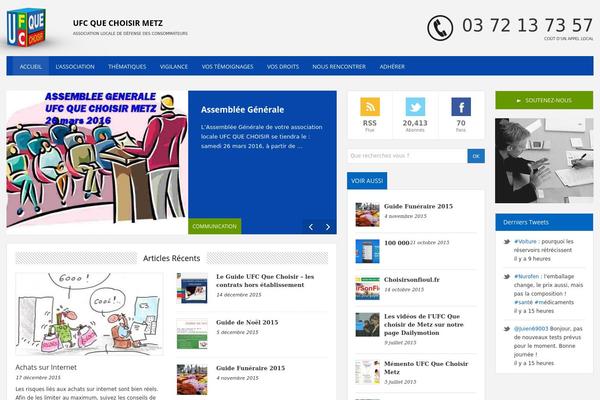Open the @julien69003 mention link

(x=531, y=329)
